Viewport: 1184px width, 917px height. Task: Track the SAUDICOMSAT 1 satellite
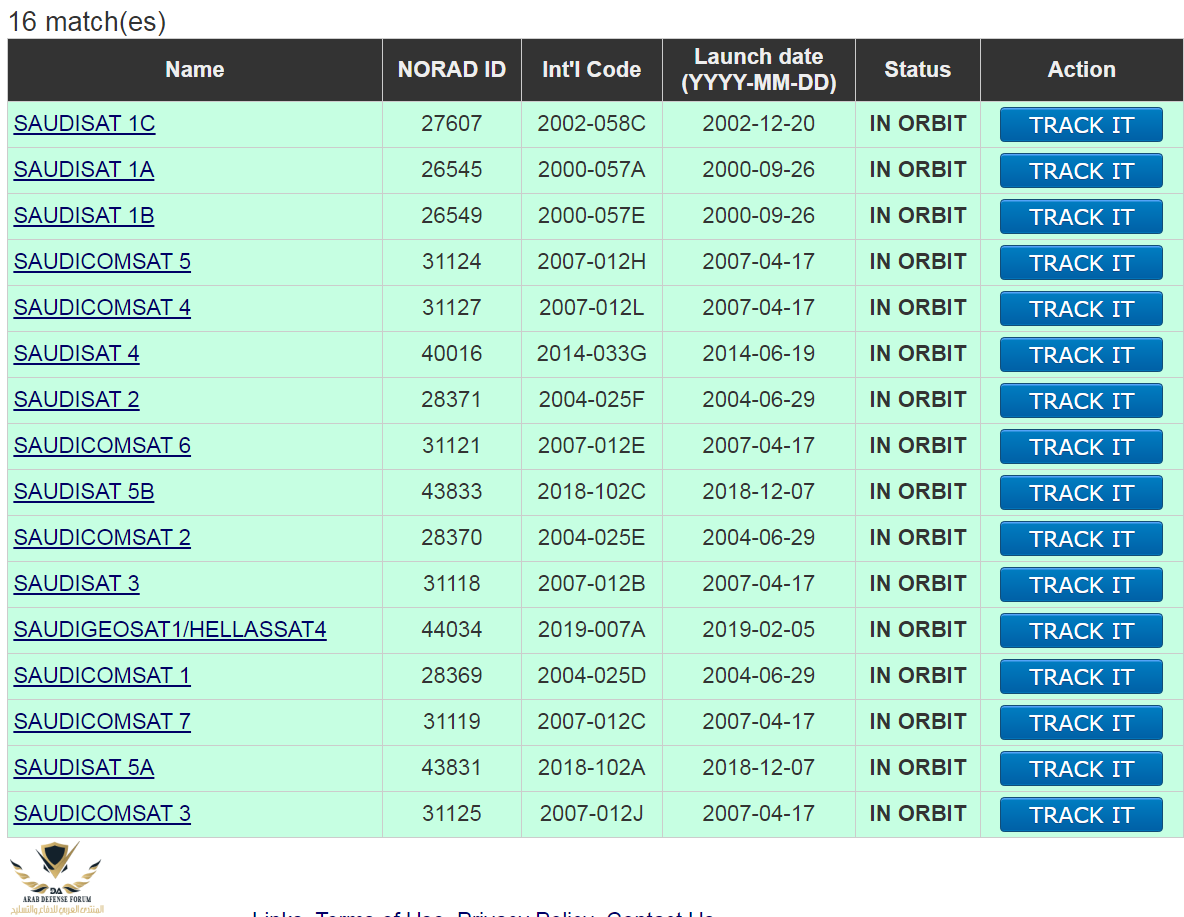click(1081, 678)
